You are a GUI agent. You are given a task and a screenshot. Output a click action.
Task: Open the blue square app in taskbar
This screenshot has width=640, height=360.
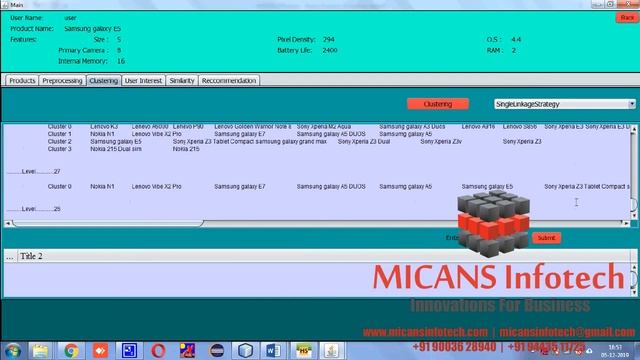tap(129, 351)
